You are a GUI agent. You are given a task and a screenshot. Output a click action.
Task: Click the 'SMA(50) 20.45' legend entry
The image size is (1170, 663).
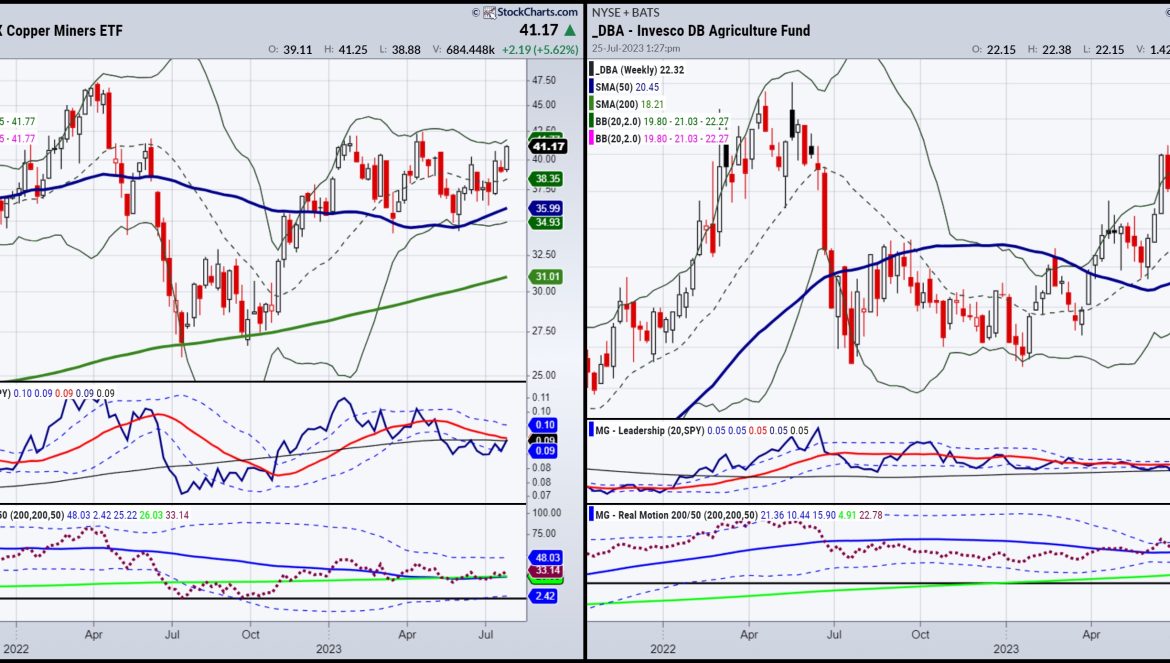[x=627, y=87]
